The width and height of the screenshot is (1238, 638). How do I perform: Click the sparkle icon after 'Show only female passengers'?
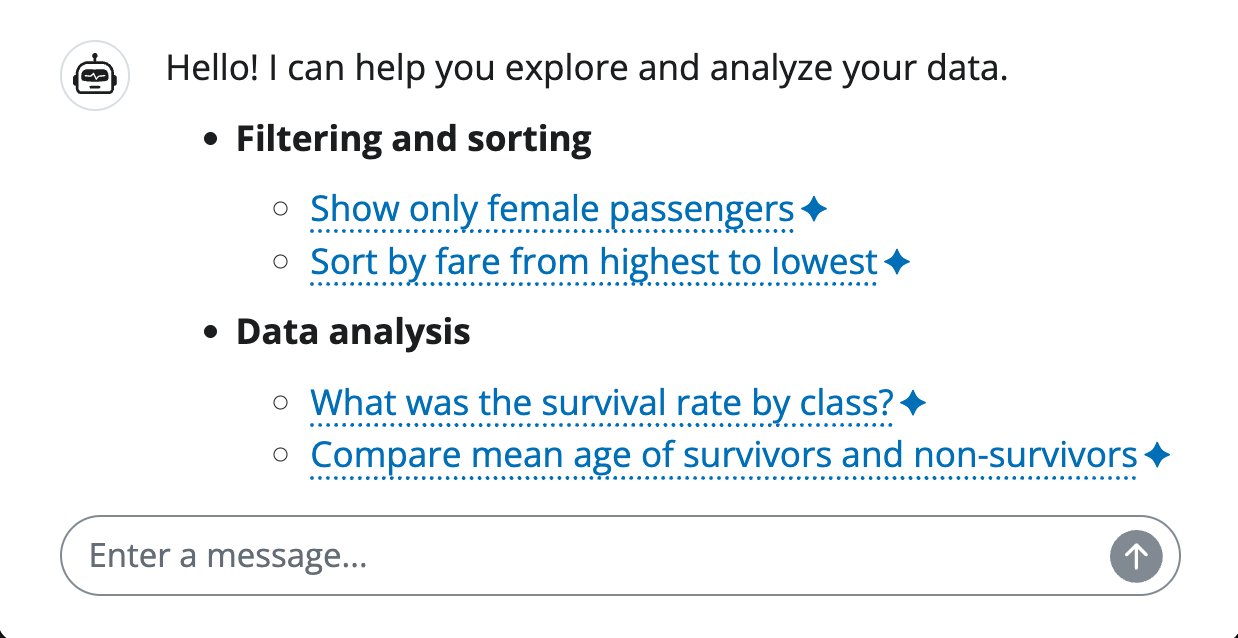(815, 210)
